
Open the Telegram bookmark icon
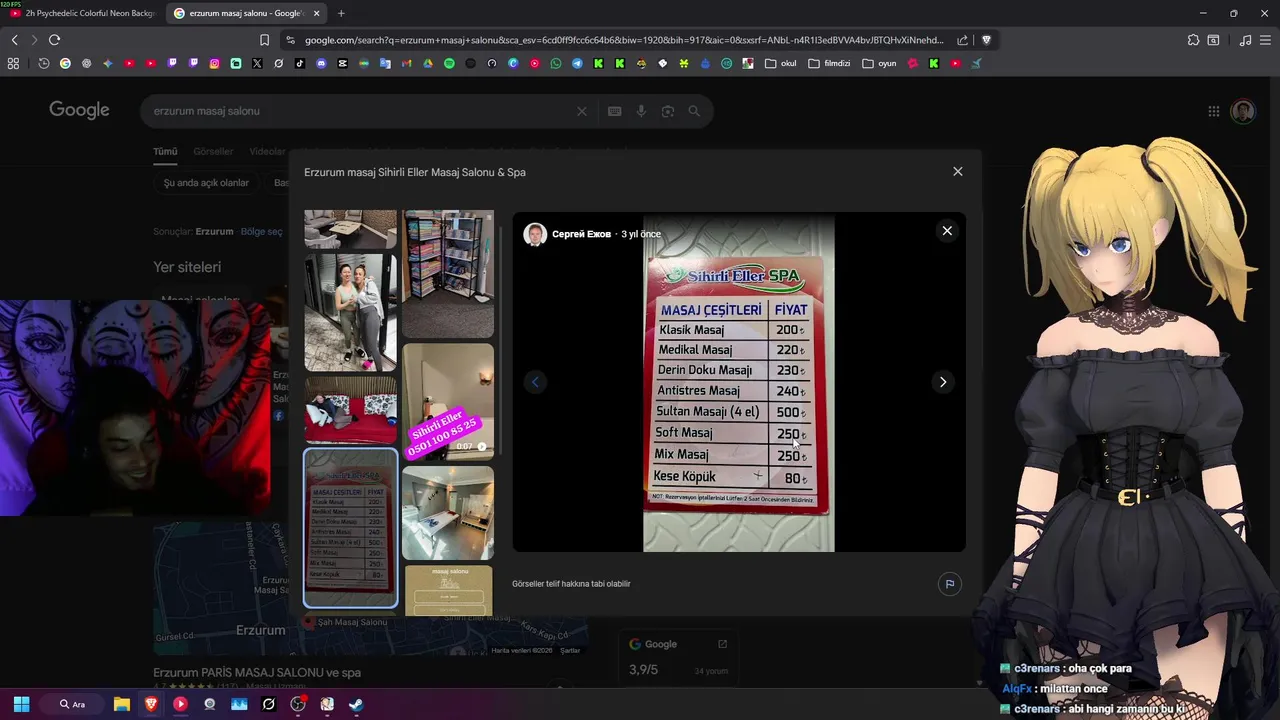pyautogui.click(x=577, y=63)
